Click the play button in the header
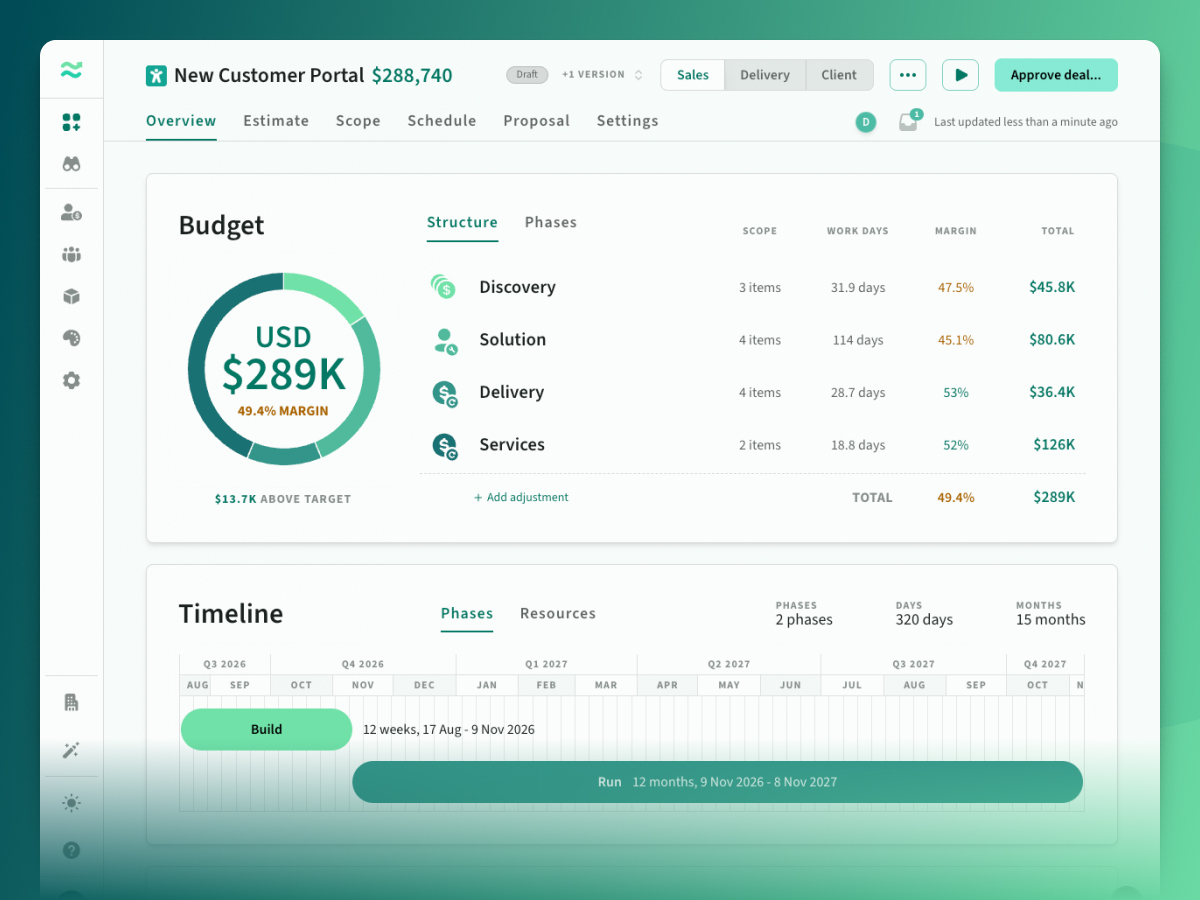The height and width of the screenshot is (900, 1200). (x=961, y=75)
